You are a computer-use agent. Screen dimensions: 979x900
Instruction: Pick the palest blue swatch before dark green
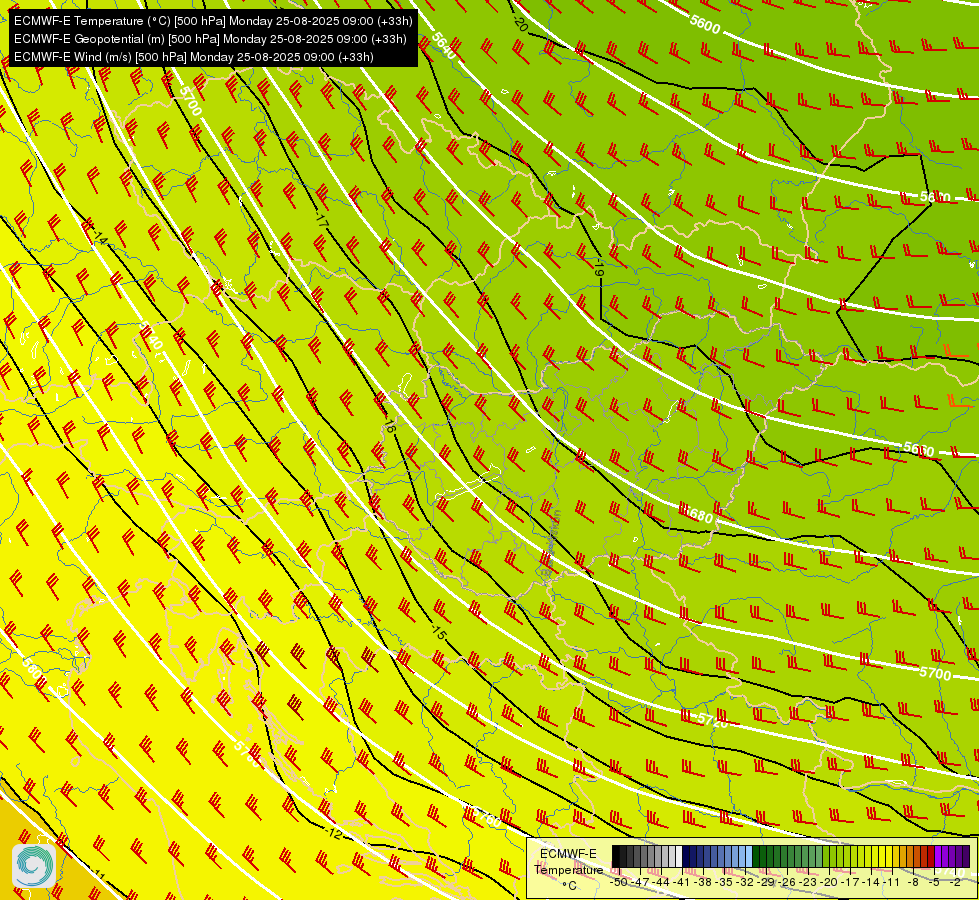point(749,856)
